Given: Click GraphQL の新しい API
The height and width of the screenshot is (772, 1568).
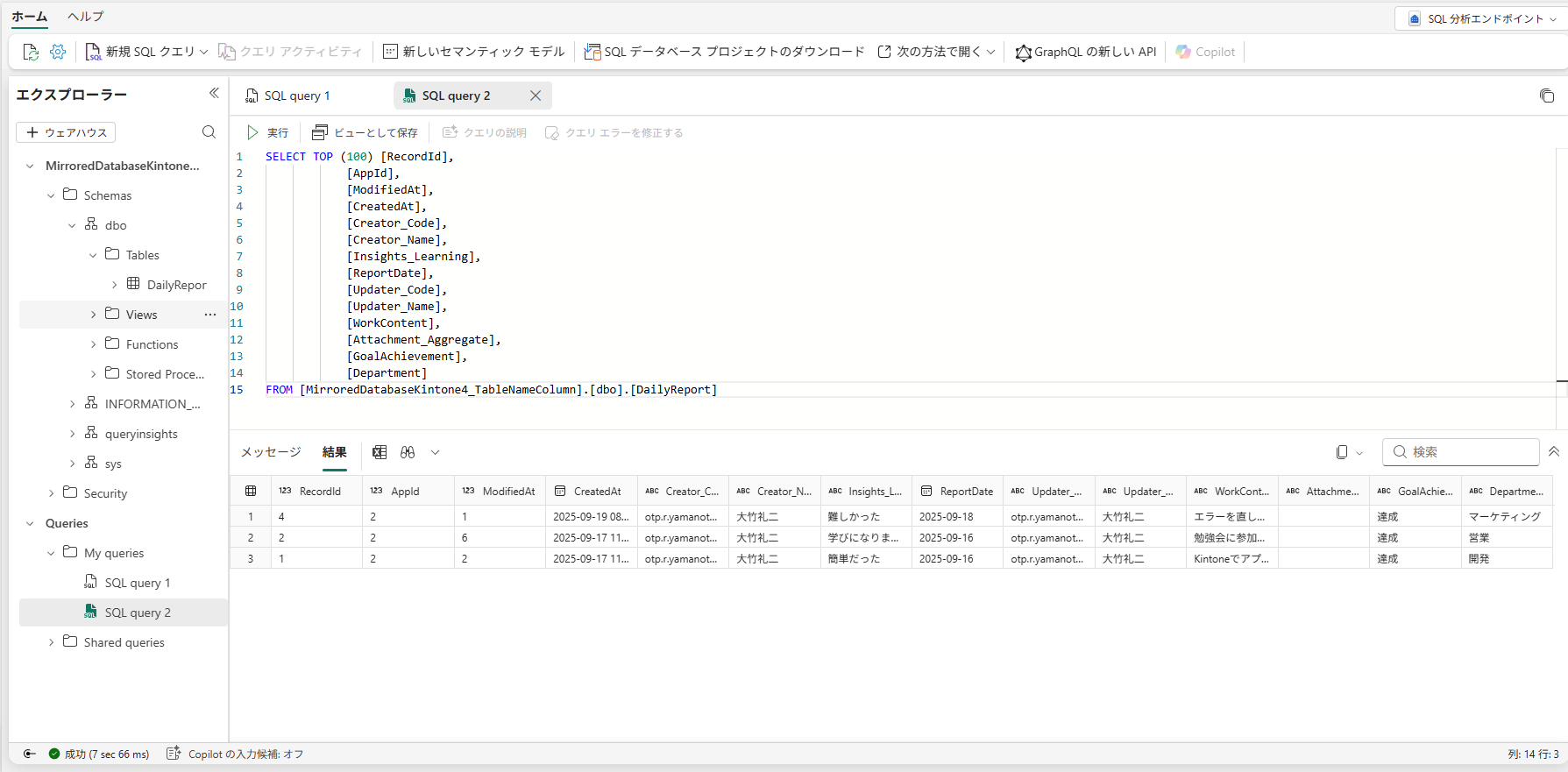Looking at the screenshot, I should coord(1085,52).
